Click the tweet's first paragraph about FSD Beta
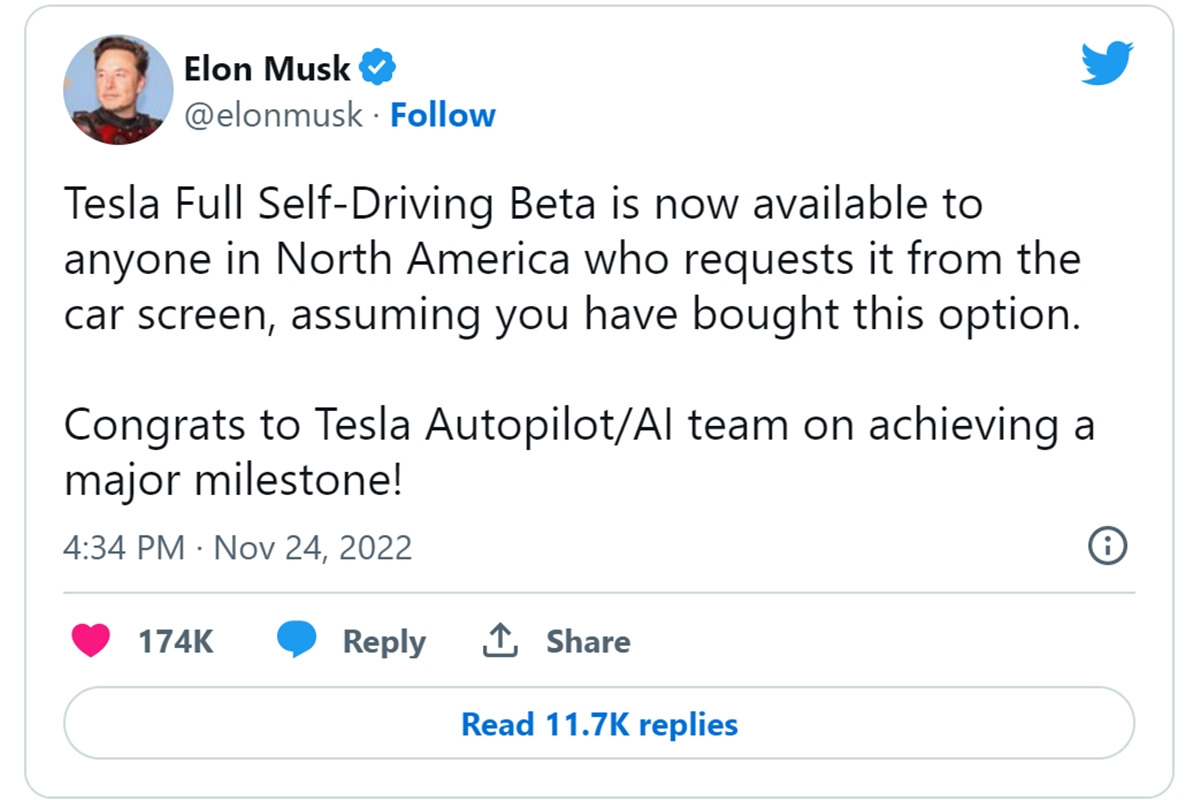Image resolution: width=1200 pixels, height=800 pixels. tap(572, 260)
